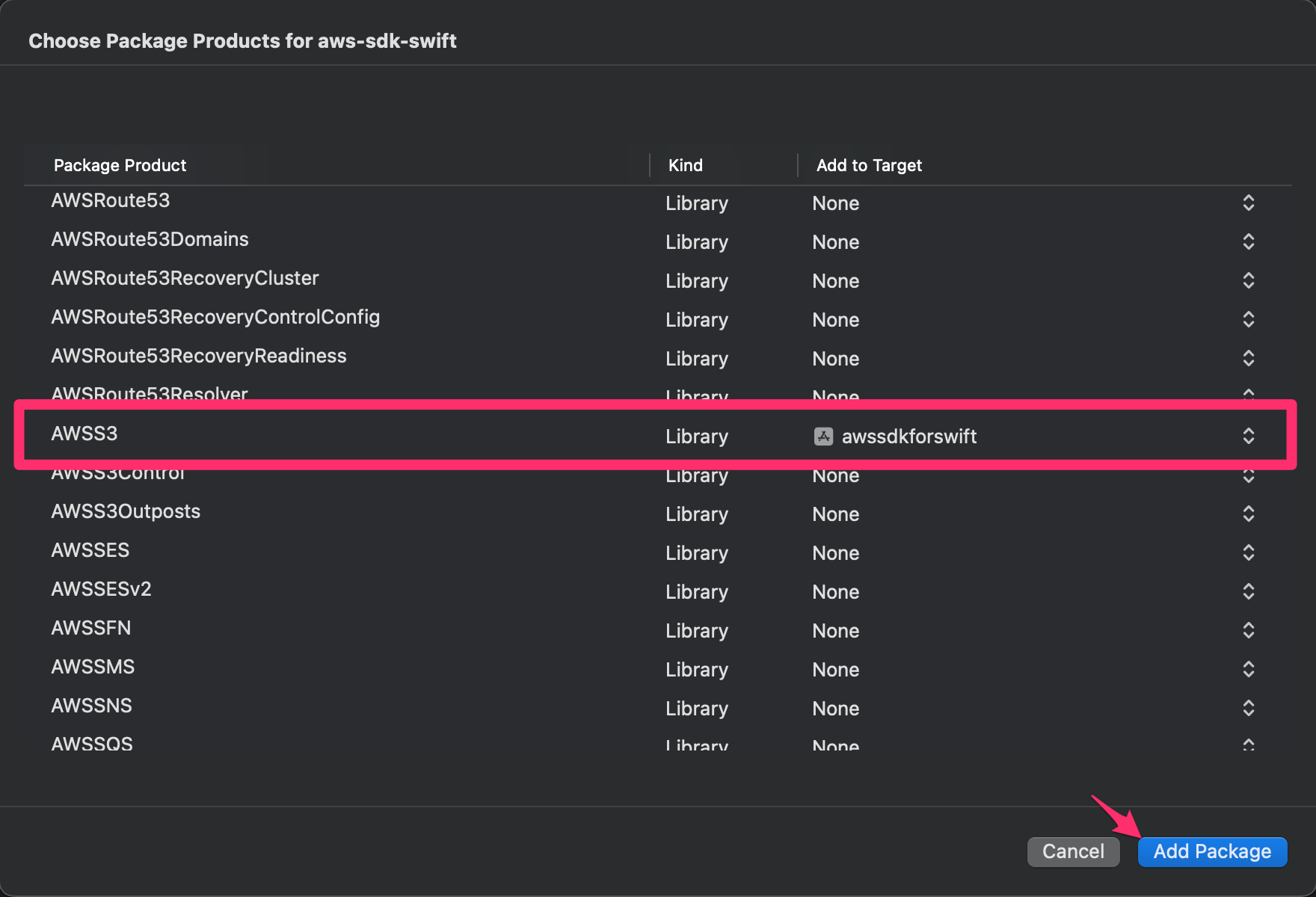Viewport: 1316px width, 897px height.
Task: Open the target selector for AWSSNS
Action: click(1248, 708)
